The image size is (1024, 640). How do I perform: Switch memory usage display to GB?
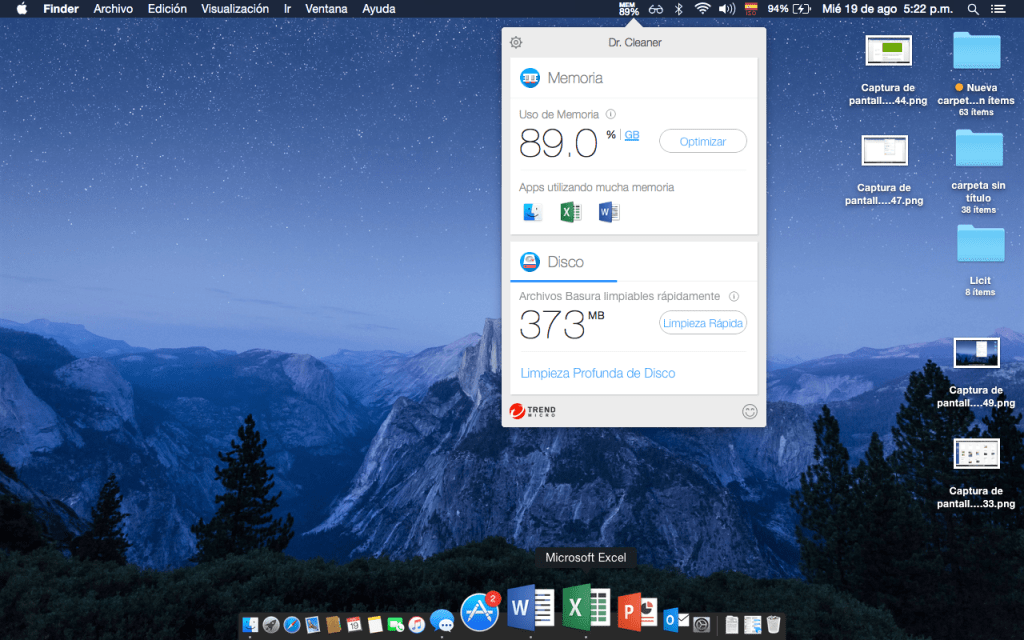(632, 135)
